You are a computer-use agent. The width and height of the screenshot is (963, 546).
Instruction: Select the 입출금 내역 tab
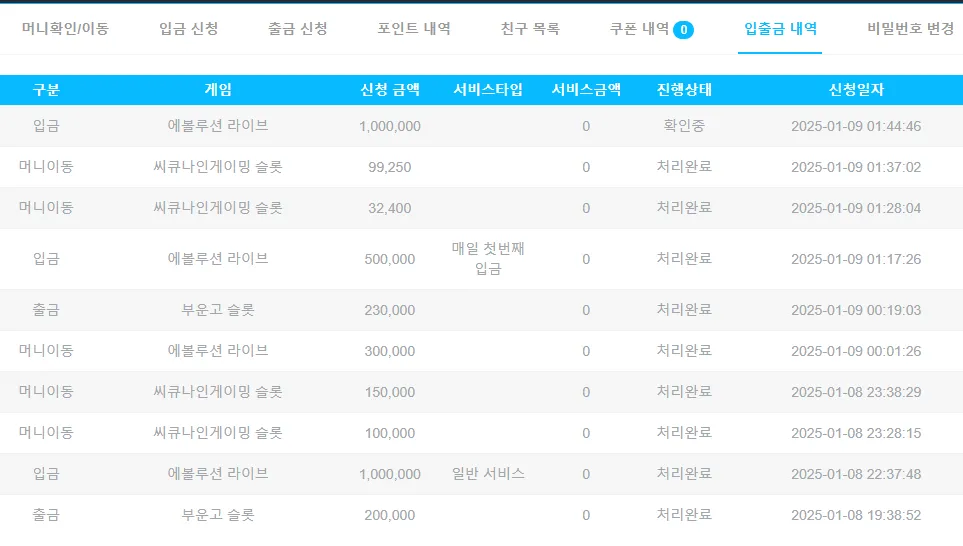pos(780,29)
